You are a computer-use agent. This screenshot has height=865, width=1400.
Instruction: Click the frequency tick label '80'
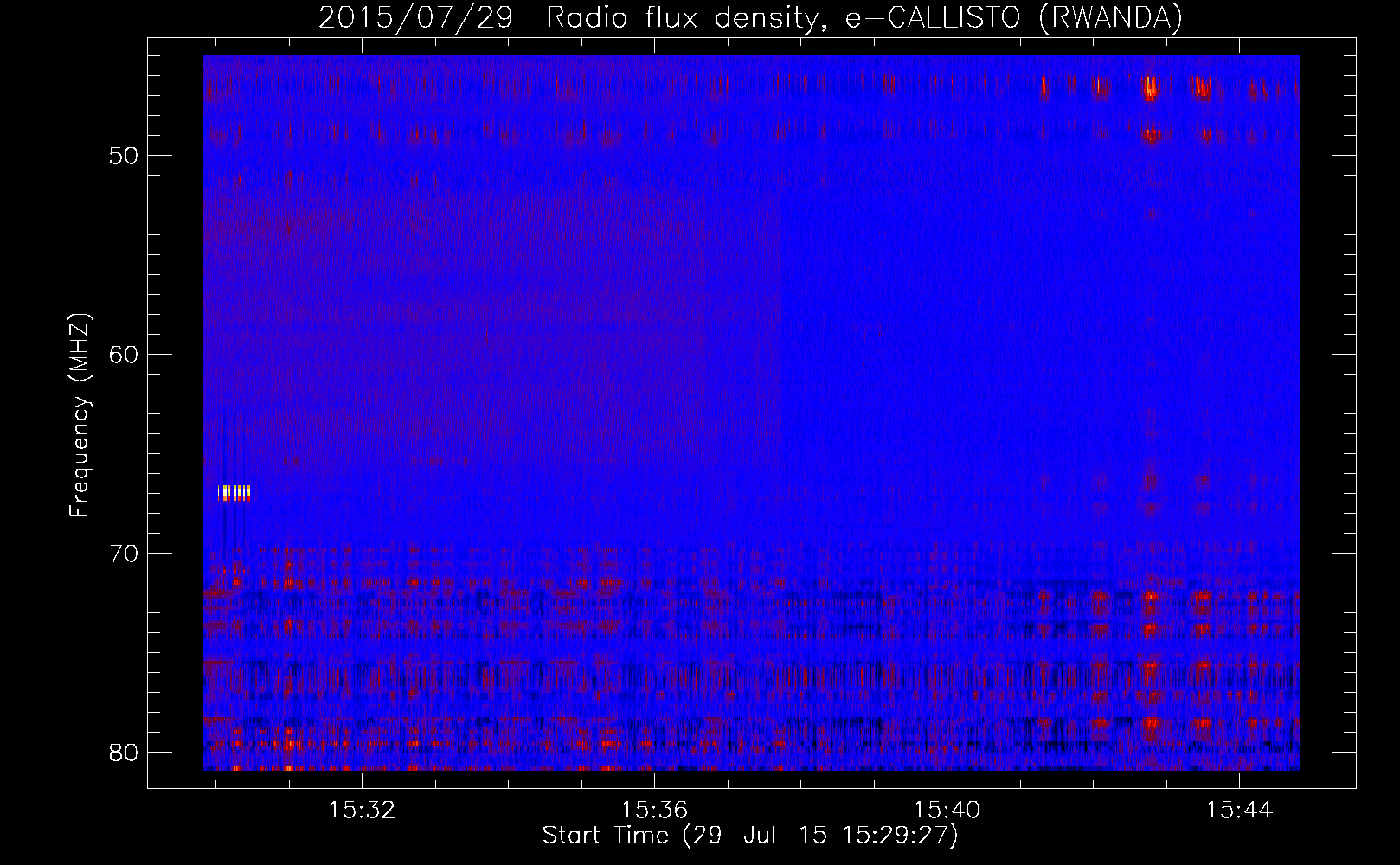124,753
